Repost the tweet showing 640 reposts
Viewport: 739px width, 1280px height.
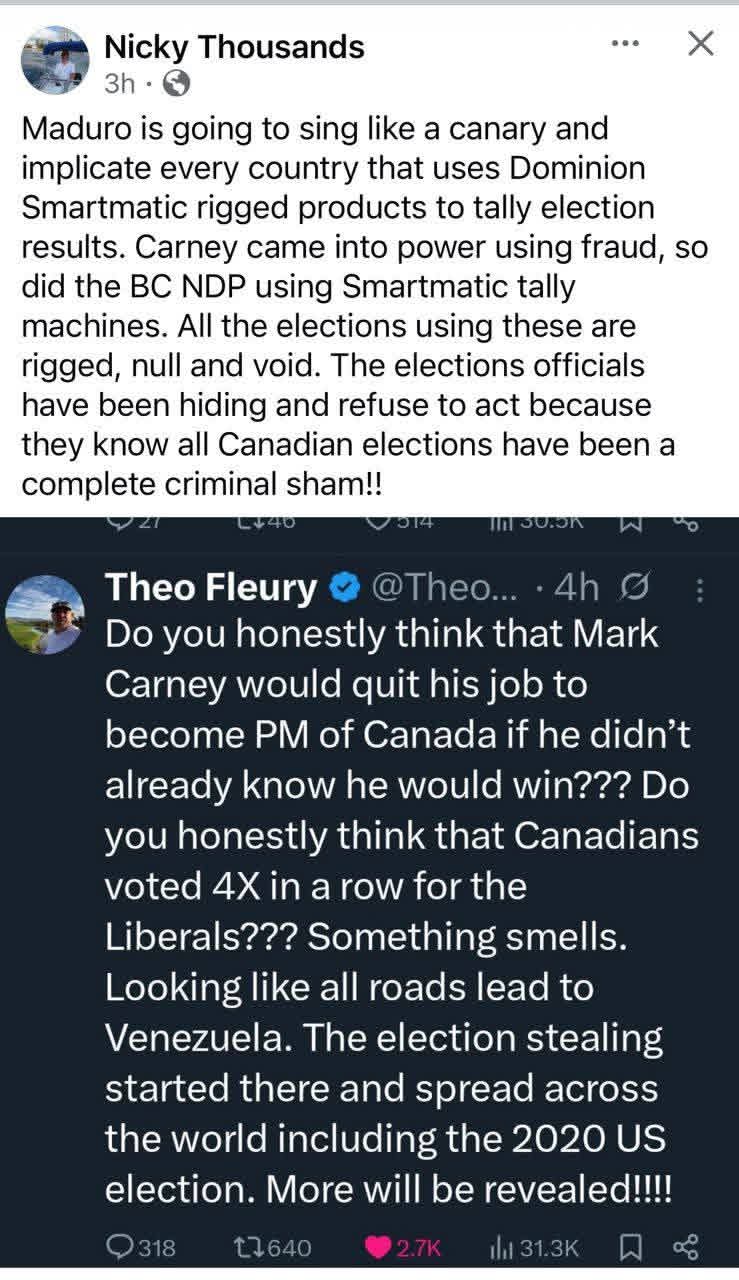(x=271, y=1247)
